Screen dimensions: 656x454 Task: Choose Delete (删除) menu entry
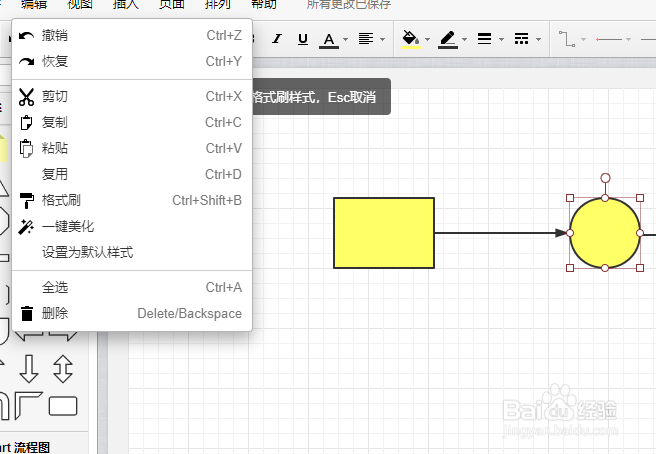tap(132, 313)
